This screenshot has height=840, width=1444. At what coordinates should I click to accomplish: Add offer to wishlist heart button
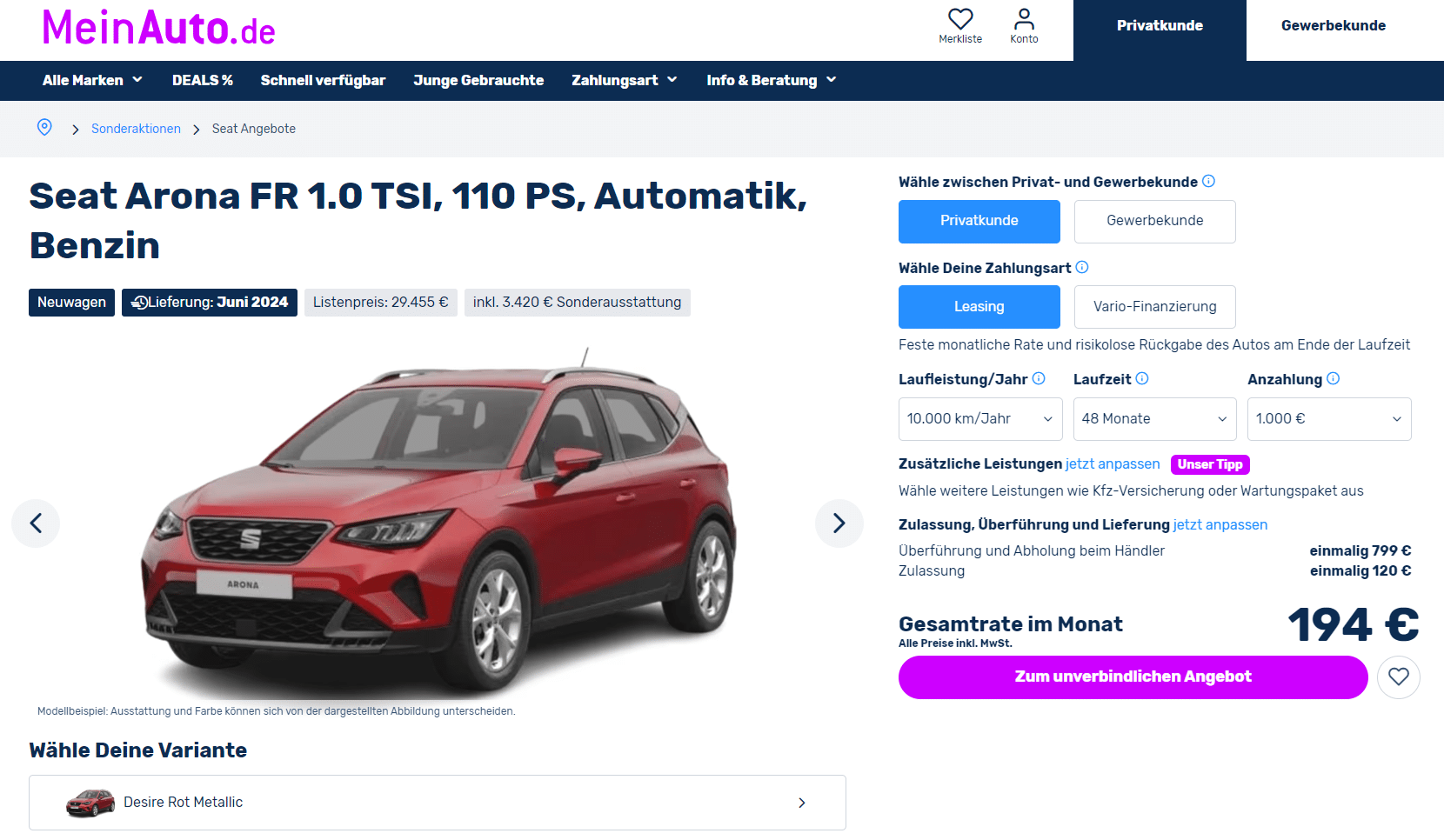(x=1399, y=677)
